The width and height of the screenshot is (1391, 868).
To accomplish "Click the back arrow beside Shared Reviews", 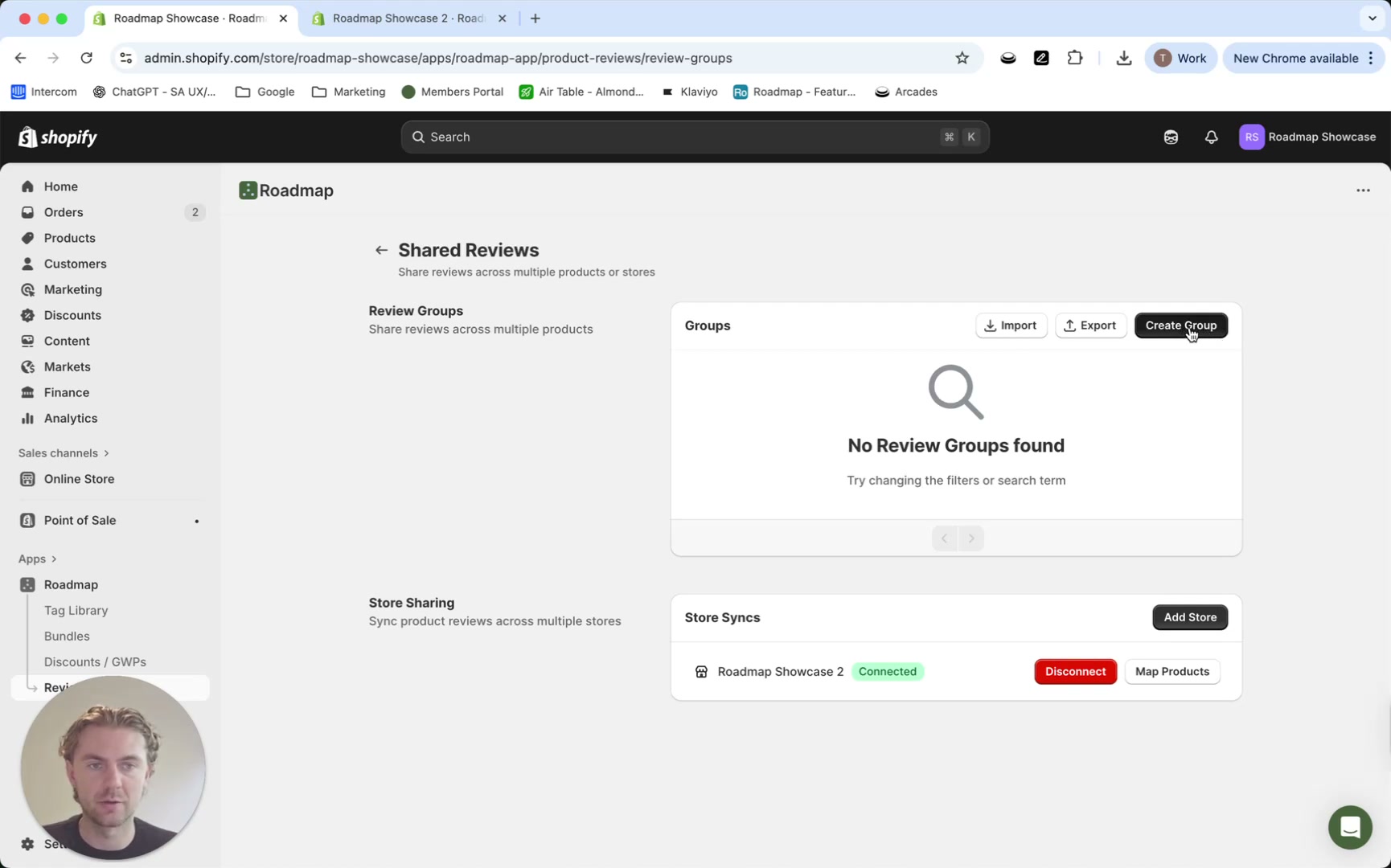I will click(x=381, y=250).
